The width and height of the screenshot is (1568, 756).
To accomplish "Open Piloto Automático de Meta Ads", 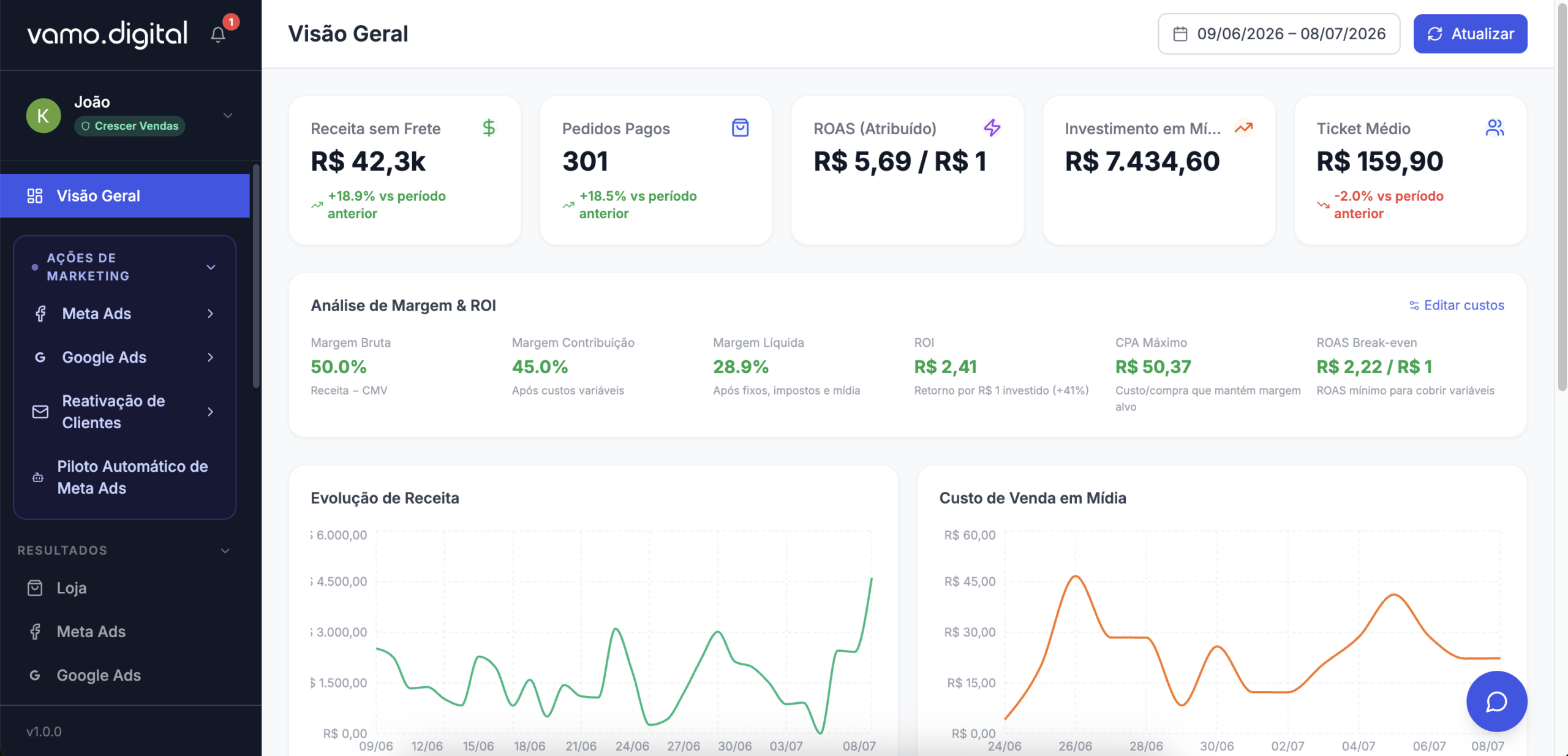I will click(125, 477).
